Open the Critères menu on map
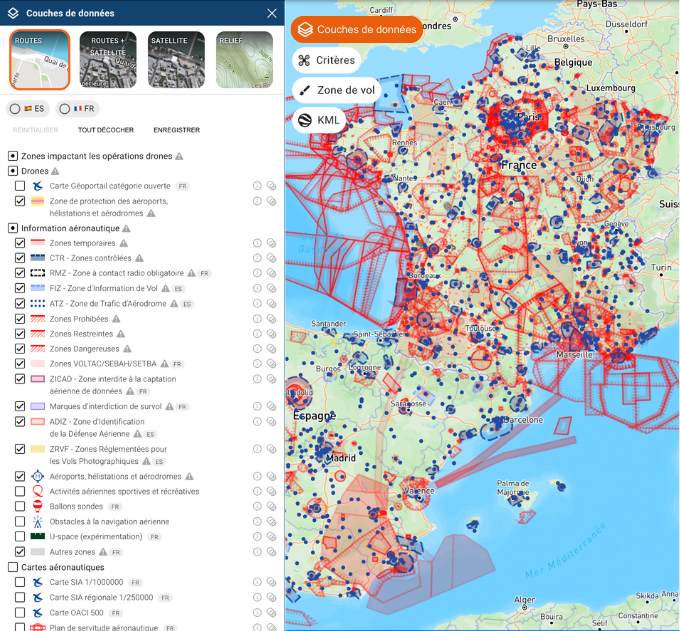680x631 pixels. click(x=326, y=60)
